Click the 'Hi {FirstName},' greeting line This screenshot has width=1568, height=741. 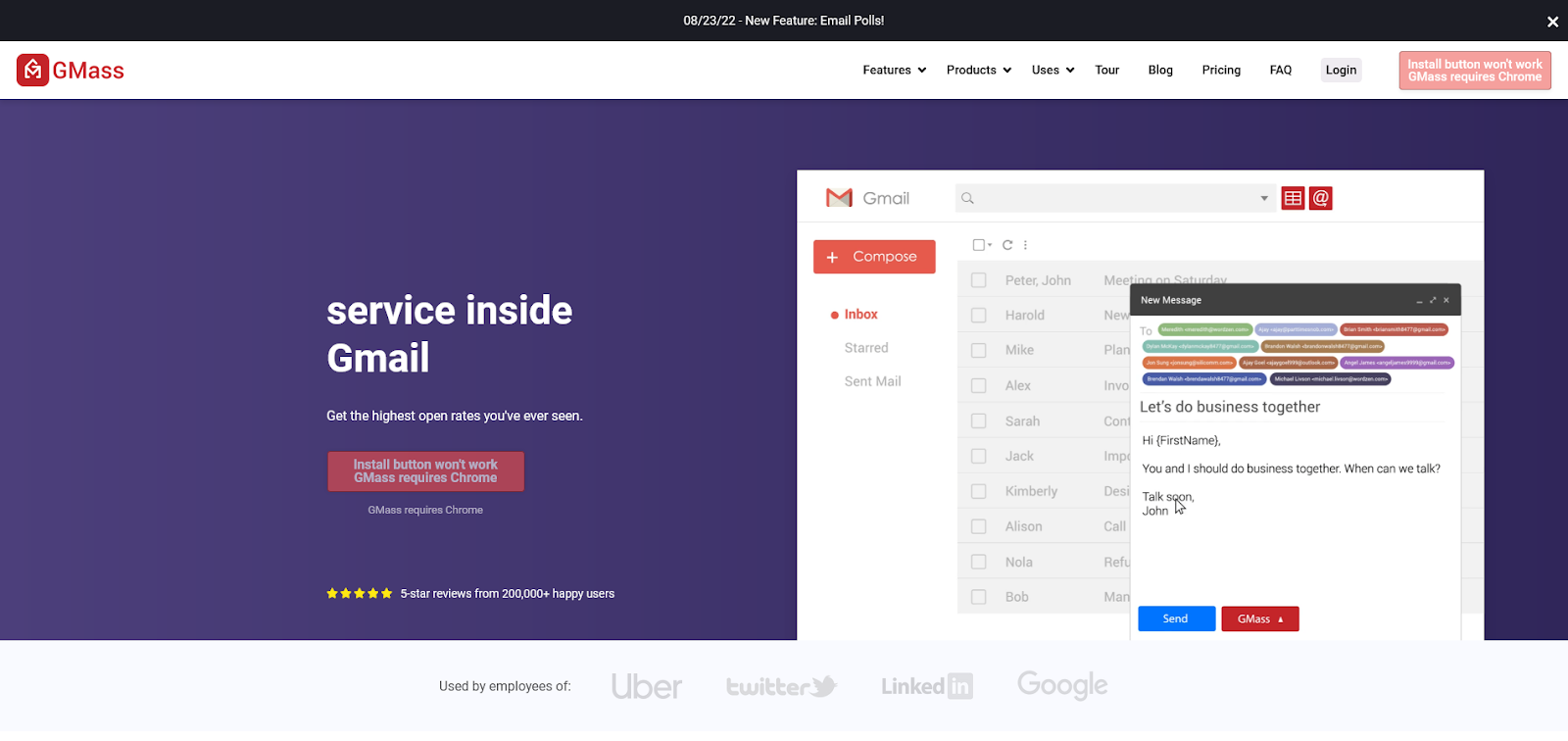(x=1181, y=441)
